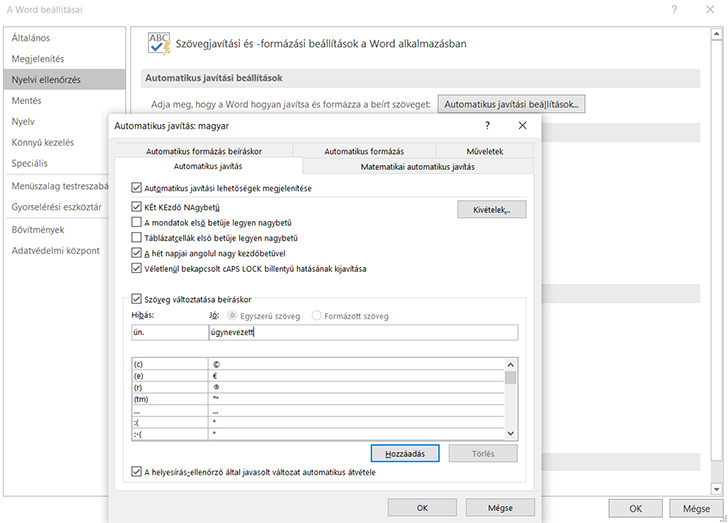
Task: Open the Műveletek tab
Action: [x=485, y=151]
